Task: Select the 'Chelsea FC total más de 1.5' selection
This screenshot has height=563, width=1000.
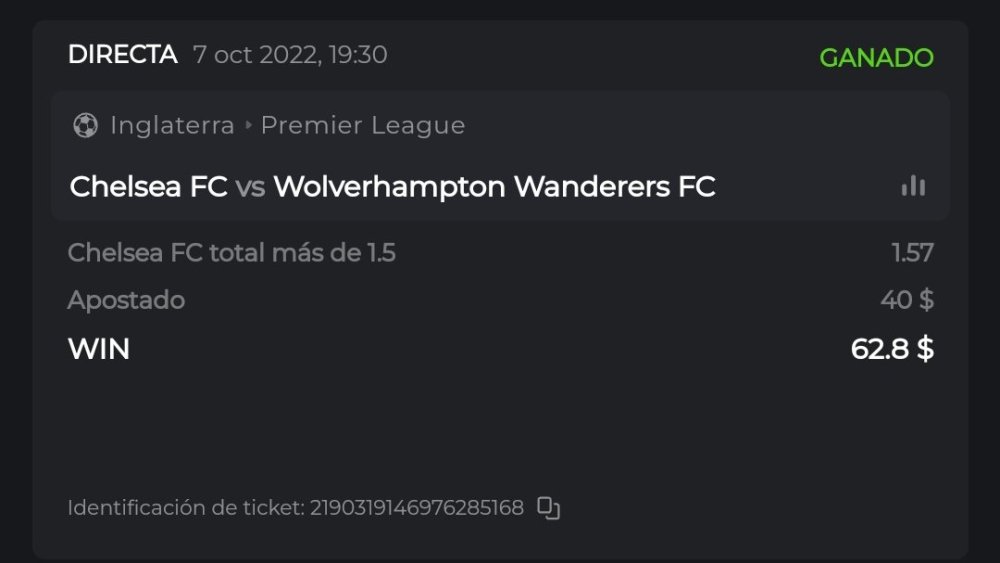Action: tap(231, 253)
